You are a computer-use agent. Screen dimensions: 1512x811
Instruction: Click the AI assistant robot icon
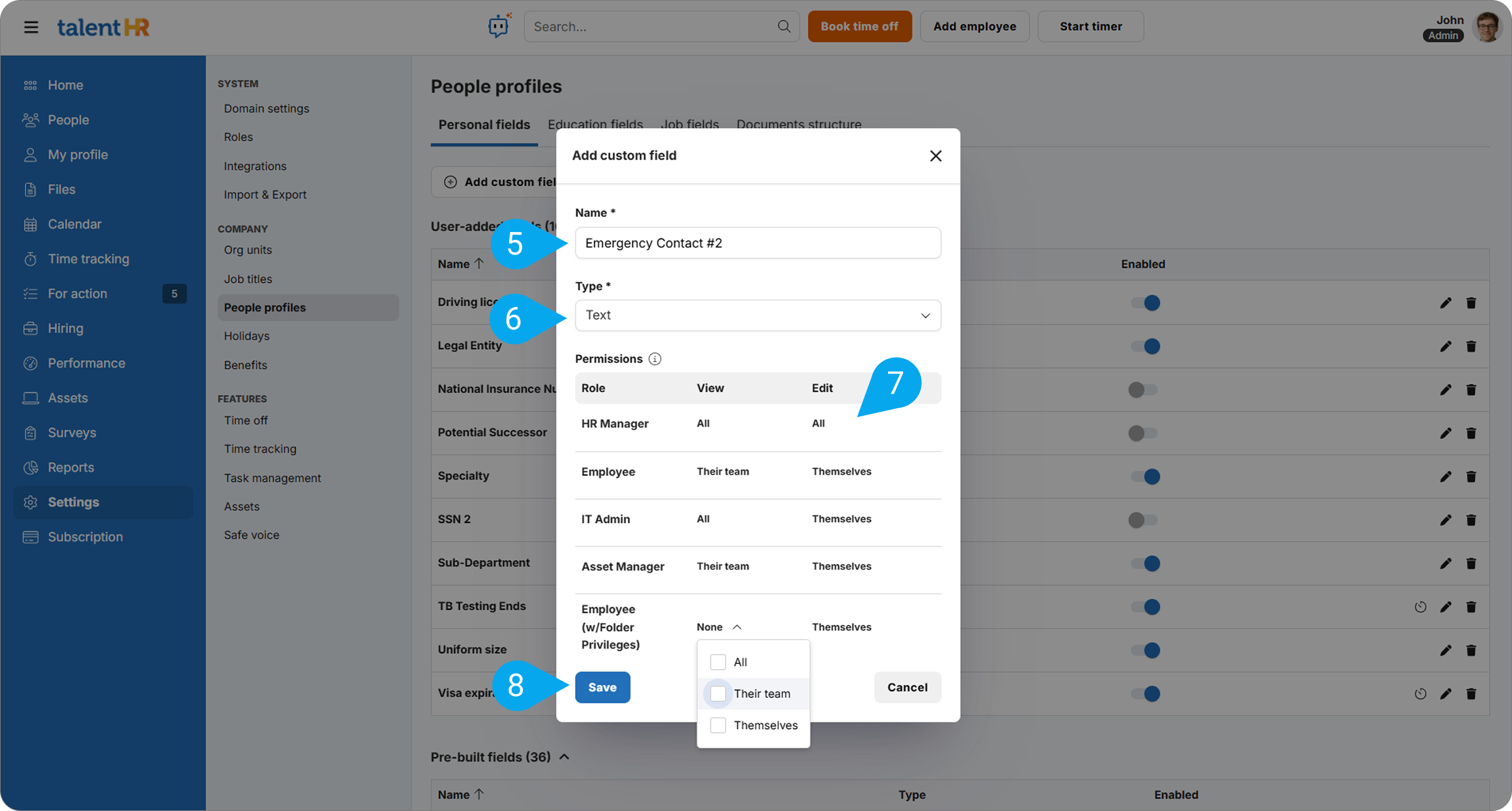pyautogui.click(x=499, y=26)
